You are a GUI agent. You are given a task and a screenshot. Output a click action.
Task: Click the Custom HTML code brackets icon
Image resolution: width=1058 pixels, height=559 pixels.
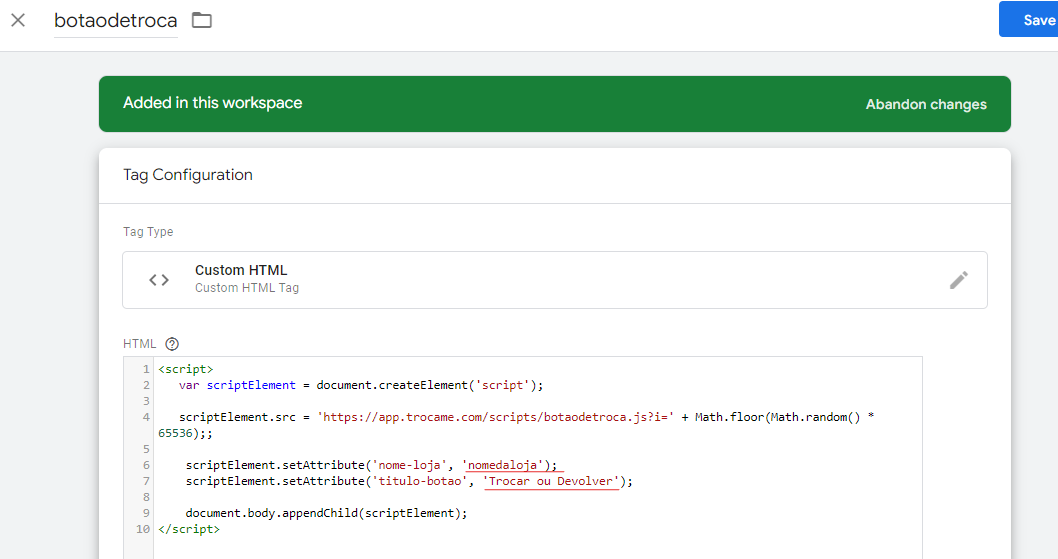159,280
